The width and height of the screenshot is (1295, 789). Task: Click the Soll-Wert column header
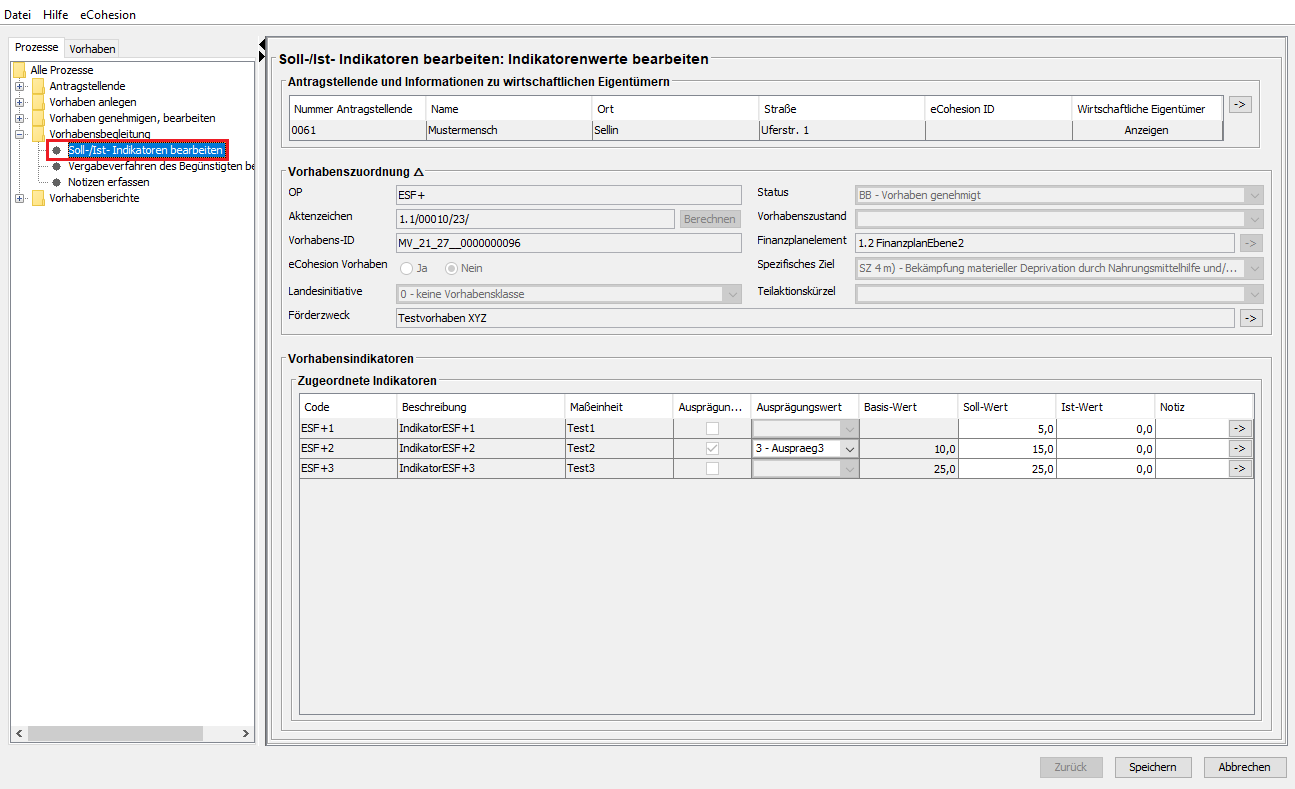[x=1007, y=407]
